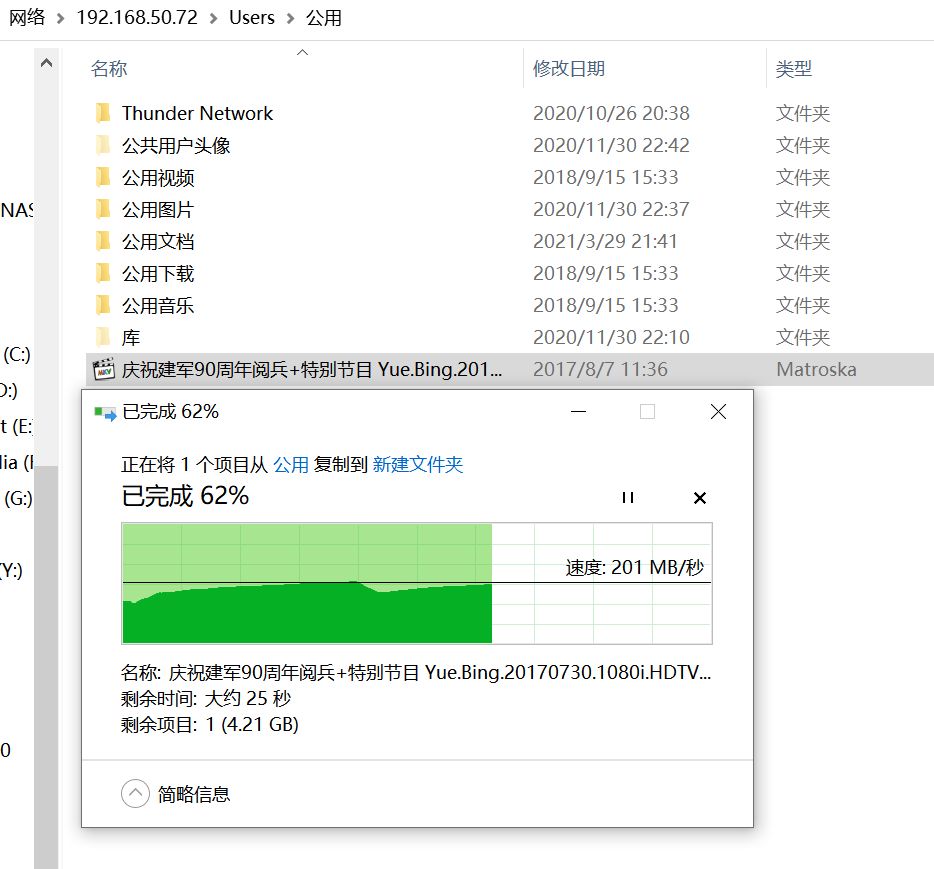Navigate to Users in the address breadcrumb

click(251, 18)
